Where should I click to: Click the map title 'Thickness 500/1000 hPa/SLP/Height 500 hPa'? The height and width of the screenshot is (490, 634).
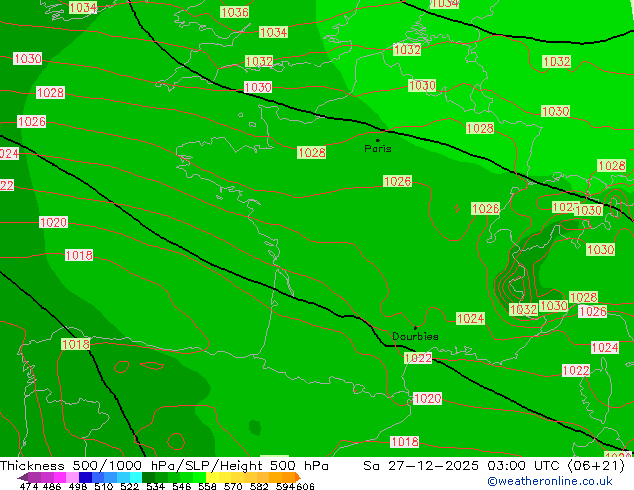click(x=164, y=466)
